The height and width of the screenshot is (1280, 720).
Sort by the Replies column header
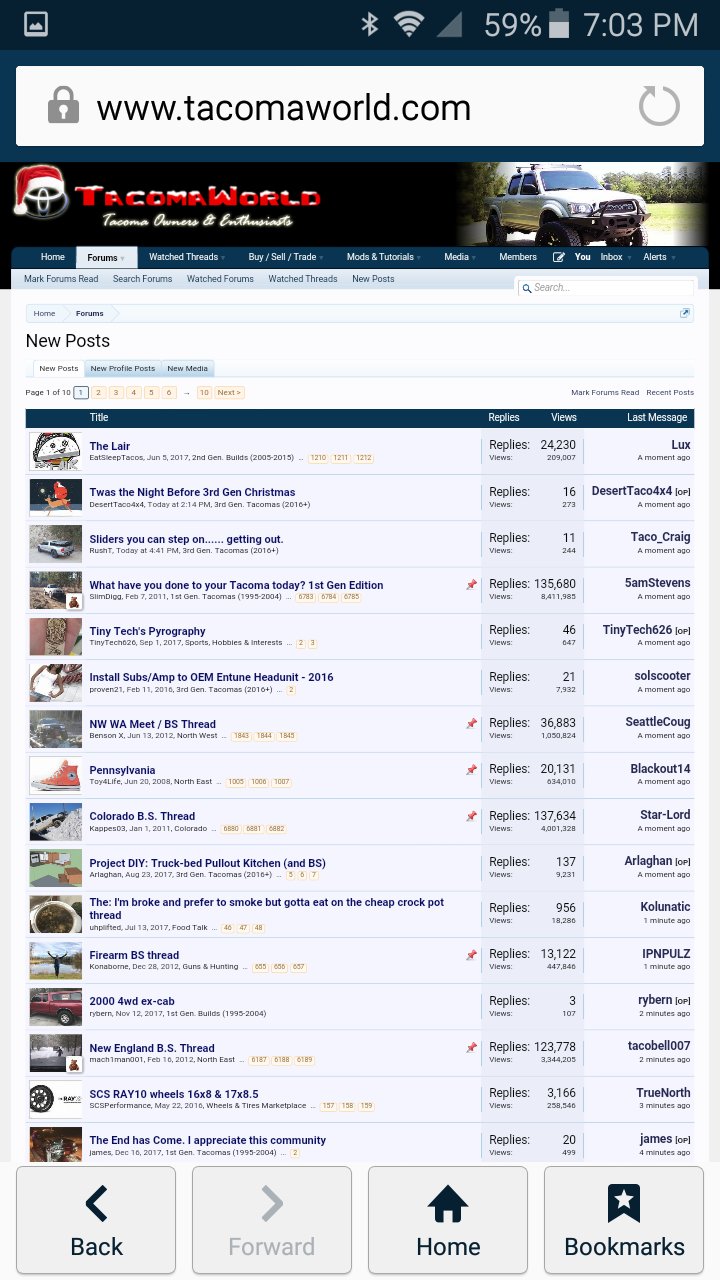click(x=504, y=417)
